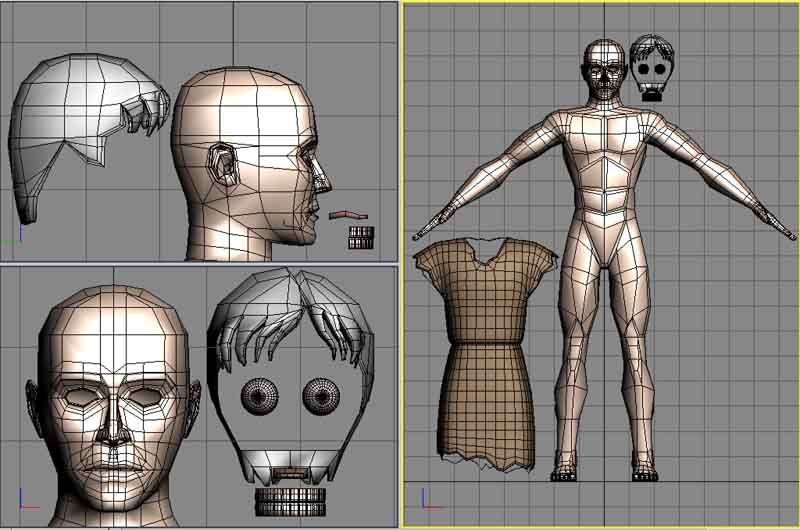
Task: Click the nose of the profile head
Action: [321, 176]
